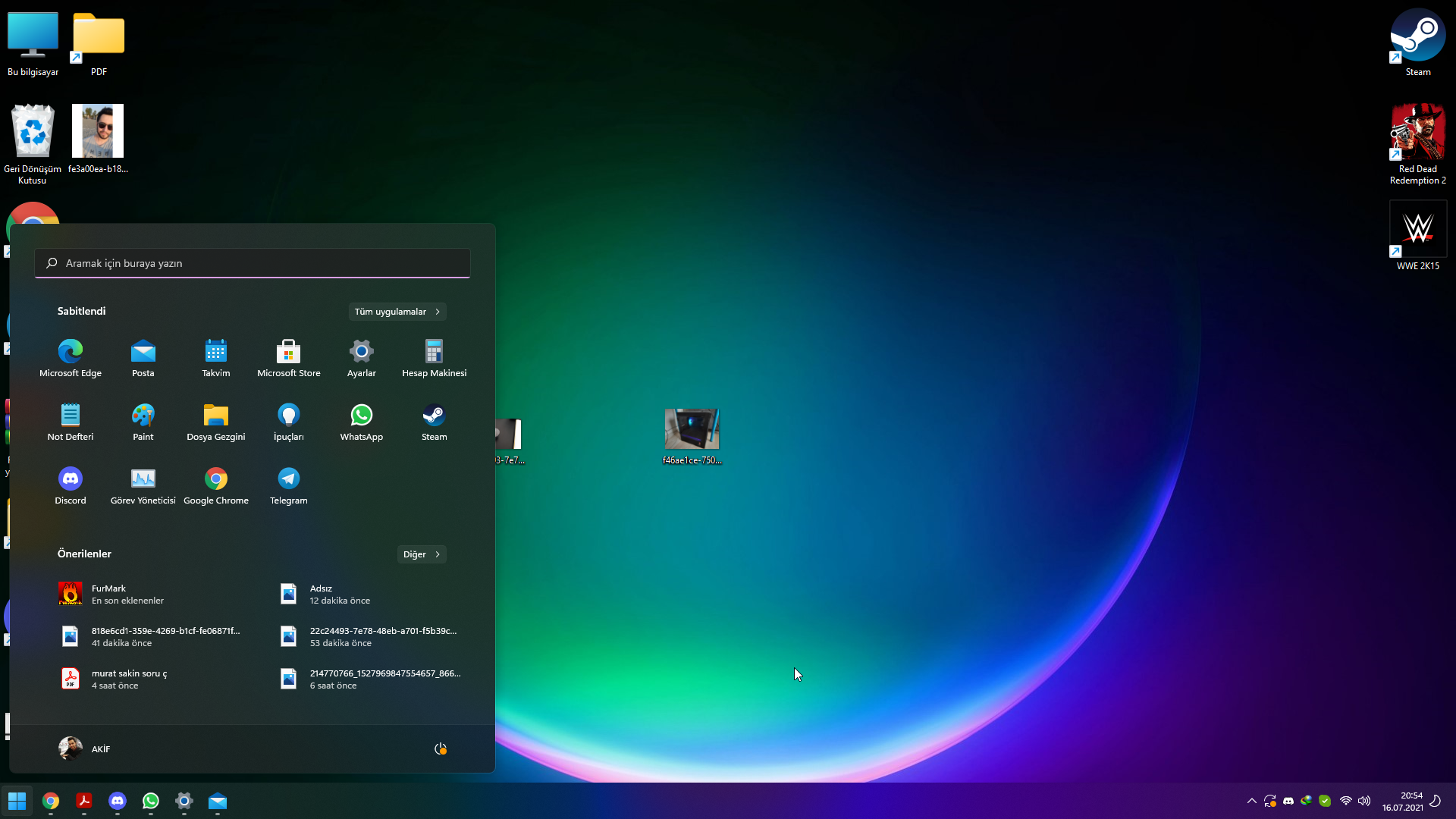
Task: Launch Telegram from pinned apps
Action: click(288, 485)
